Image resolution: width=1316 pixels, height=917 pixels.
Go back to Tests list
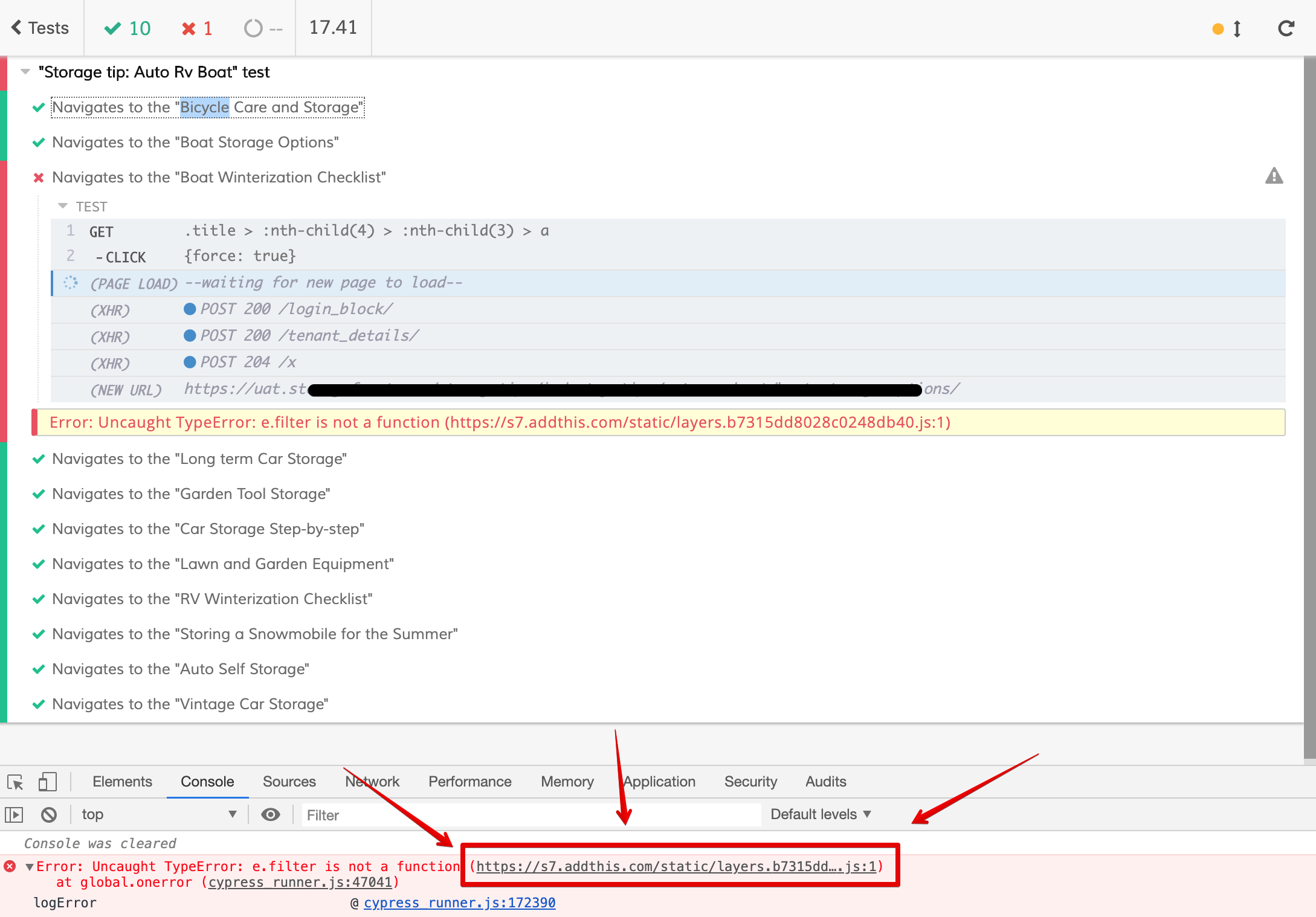[40, 28]
